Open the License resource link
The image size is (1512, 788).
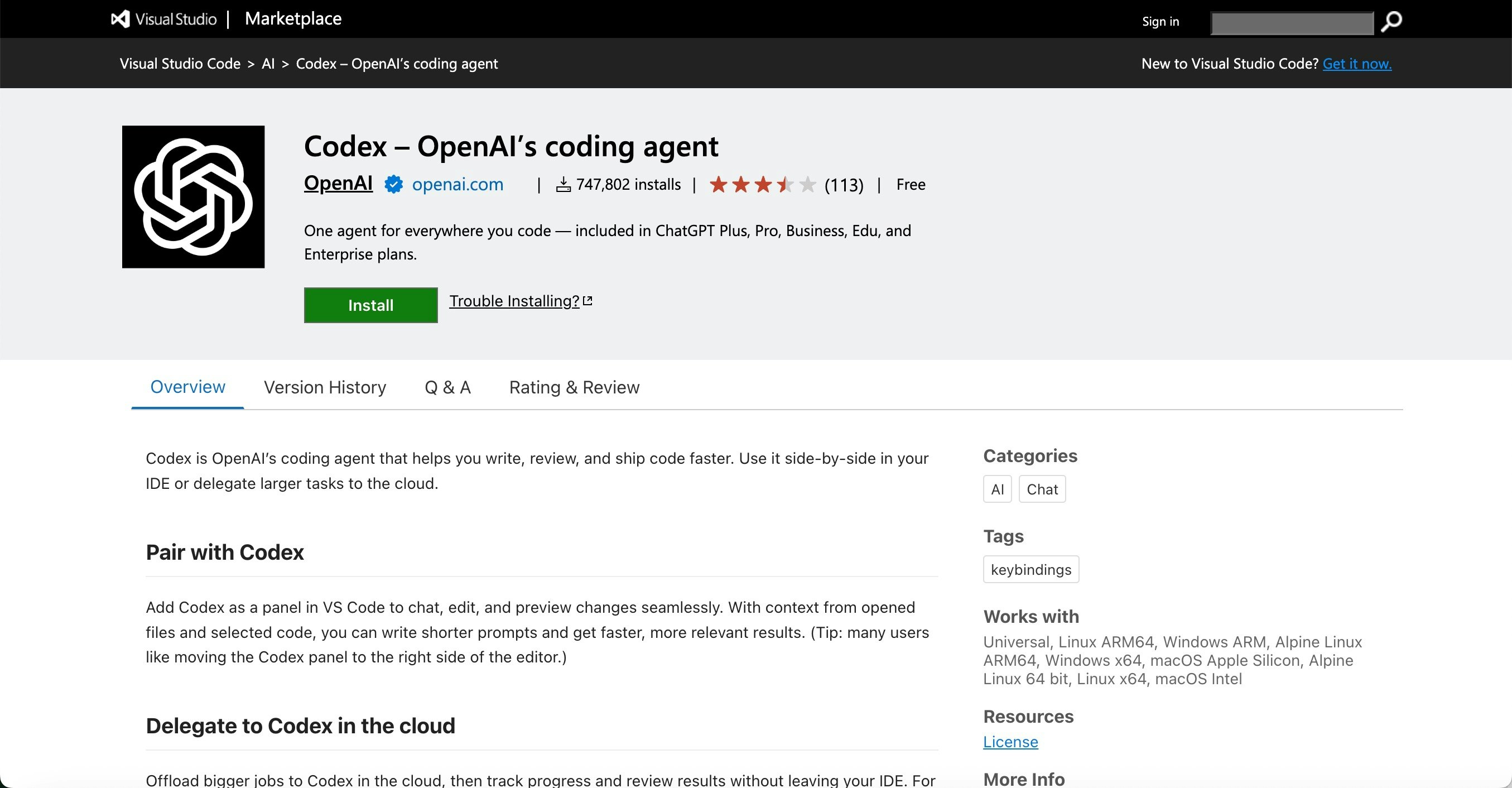tap(1010, 742)
